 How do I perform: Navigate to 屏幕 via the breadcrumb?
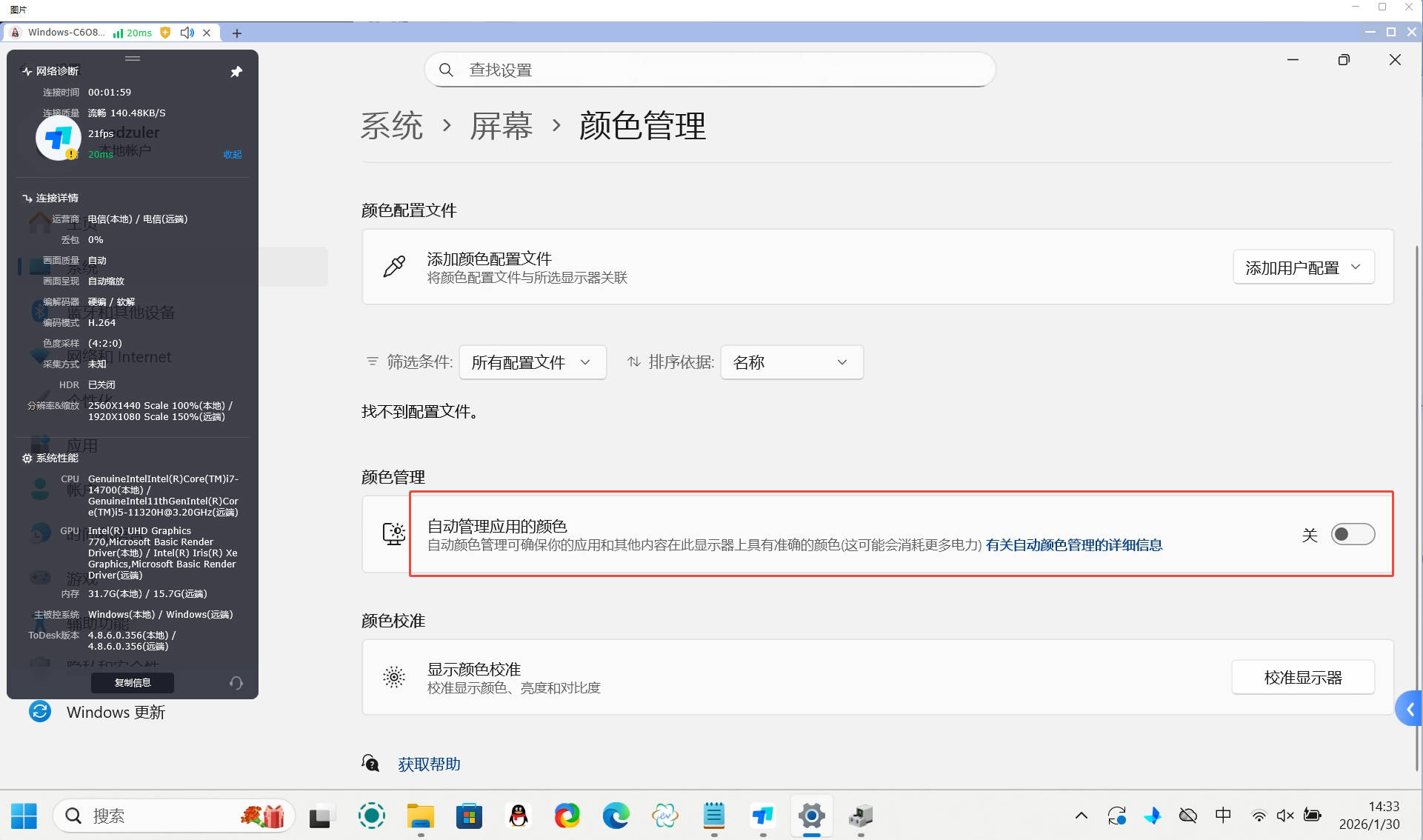click(x=501, y=126)
